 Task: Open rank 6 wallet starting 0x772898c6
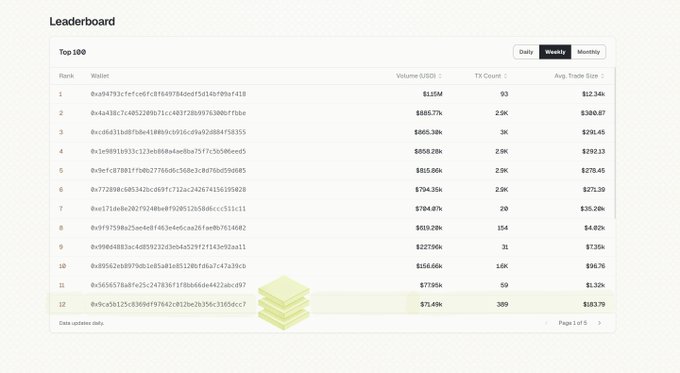click(168, 190)
